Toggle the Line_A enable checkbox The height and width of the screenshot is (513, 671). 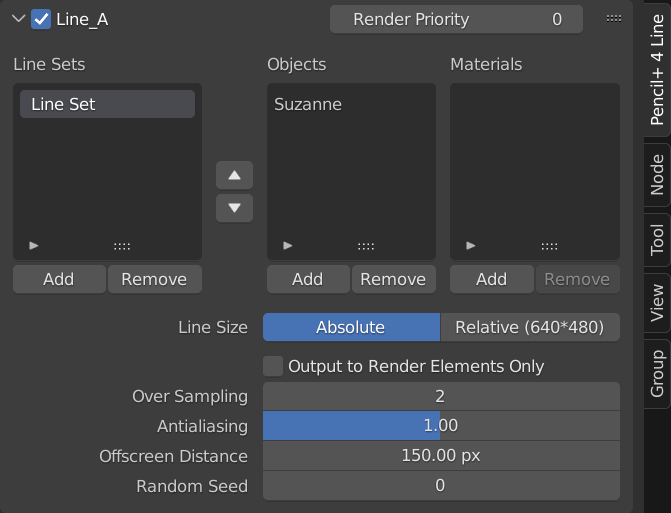pyautogui.click(x=42, y=19)
